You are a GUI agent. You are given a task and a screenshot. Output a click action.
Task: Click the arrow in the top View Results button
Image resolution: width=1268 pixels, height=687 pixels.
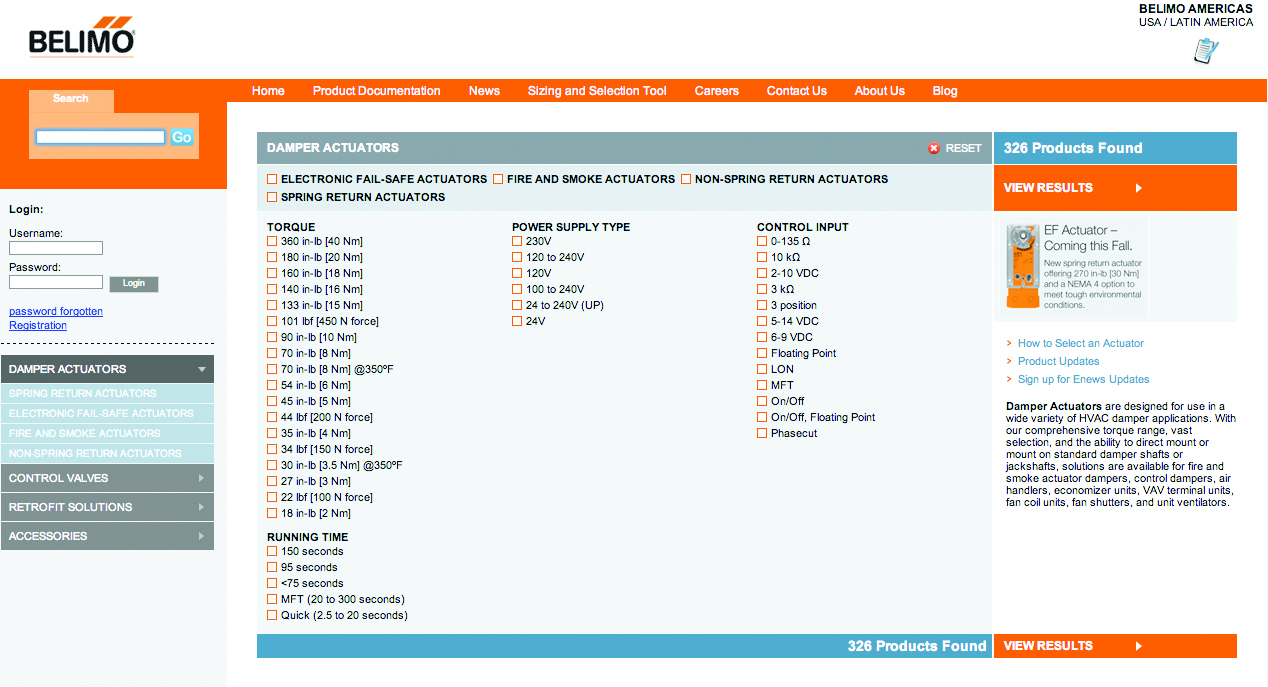click(1138, 188)
